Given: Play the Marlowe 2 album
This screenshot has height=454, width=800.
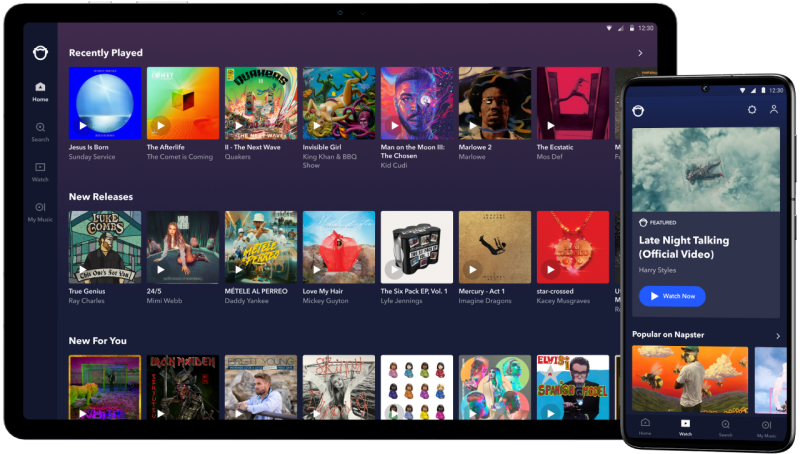Looking at the screenshot, I should [x=473, y=125].
